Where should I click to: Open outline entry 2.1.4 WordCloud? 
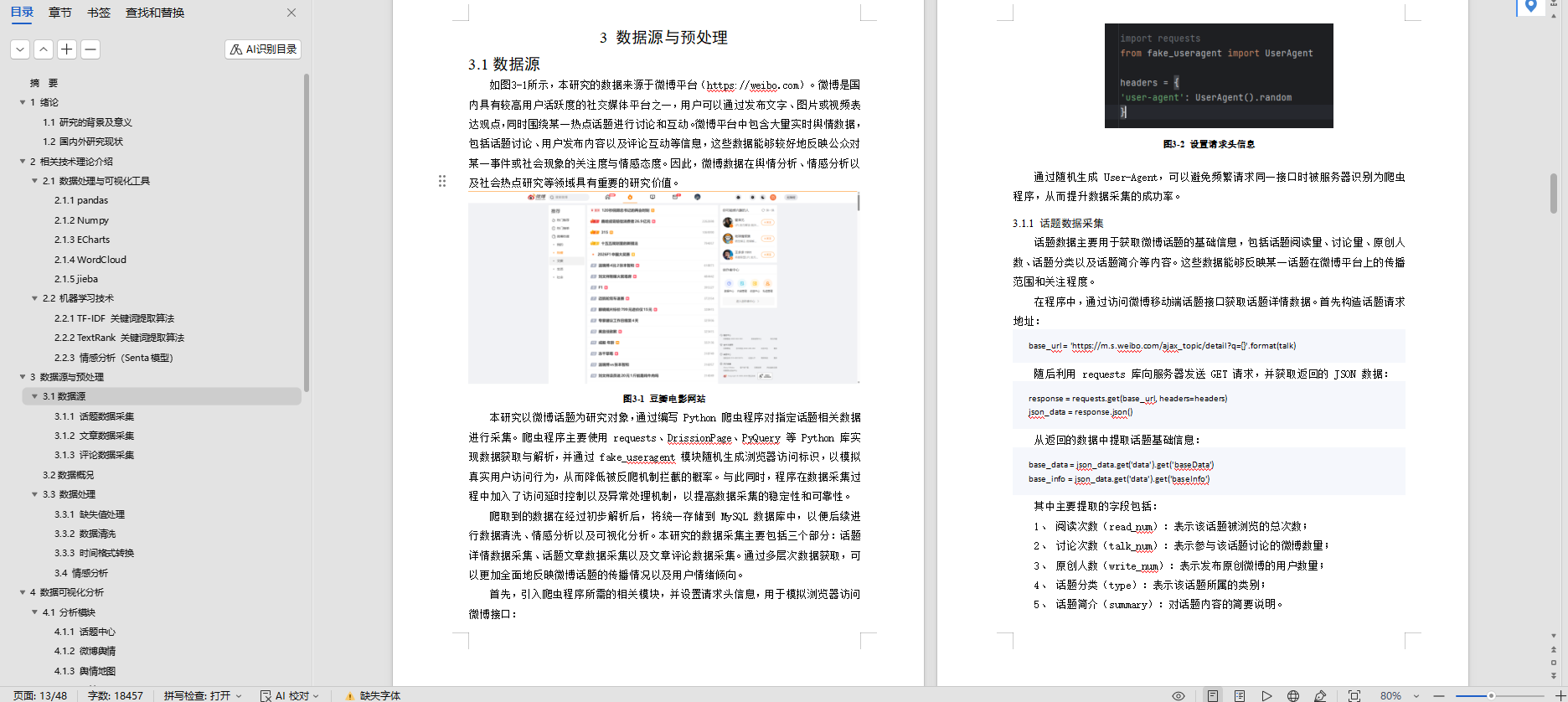tap(90, 260)
